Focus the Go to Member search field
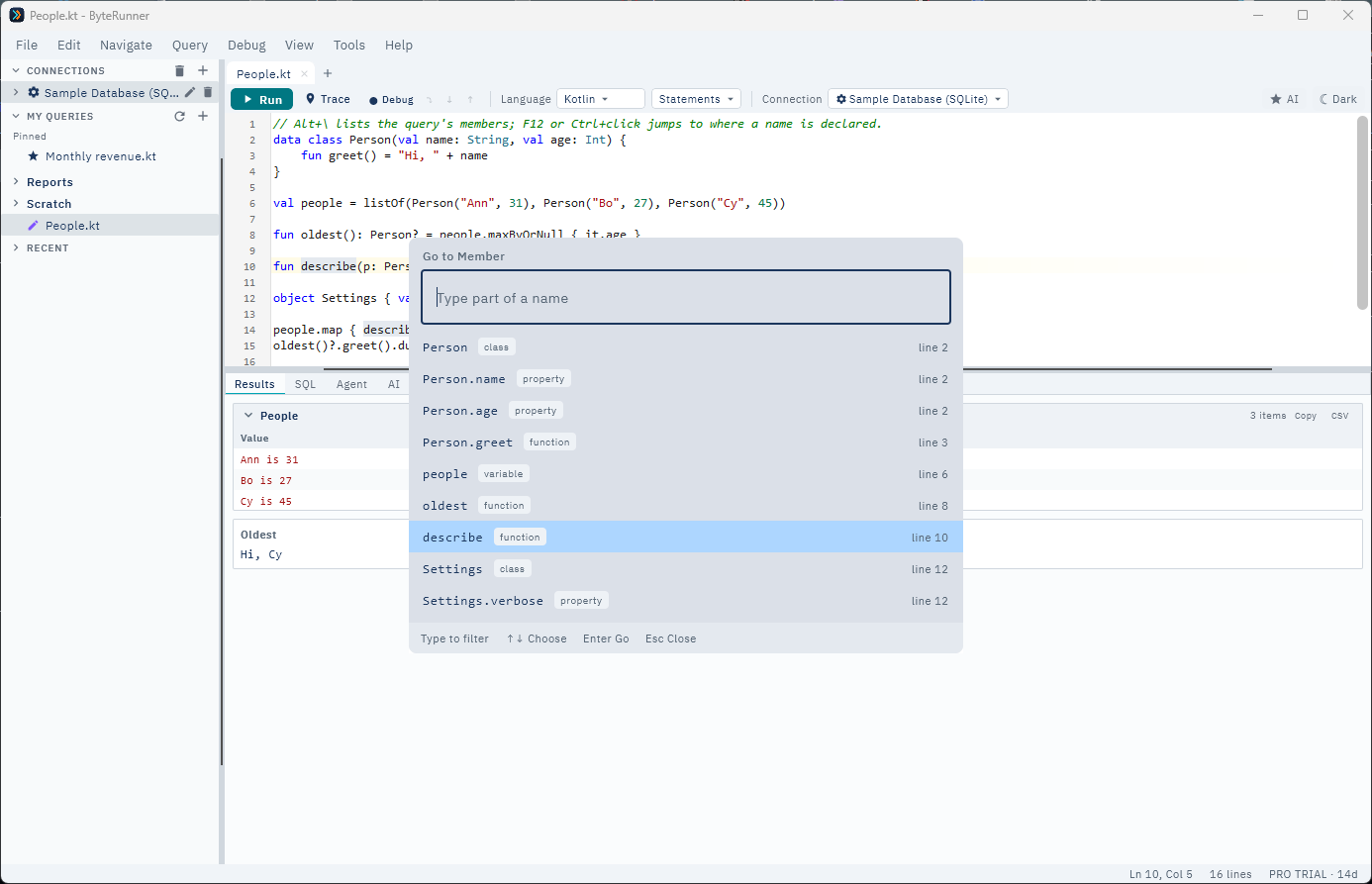This screenshot has width=1372, height=884. pyautogui.click(x=686, y=297)
